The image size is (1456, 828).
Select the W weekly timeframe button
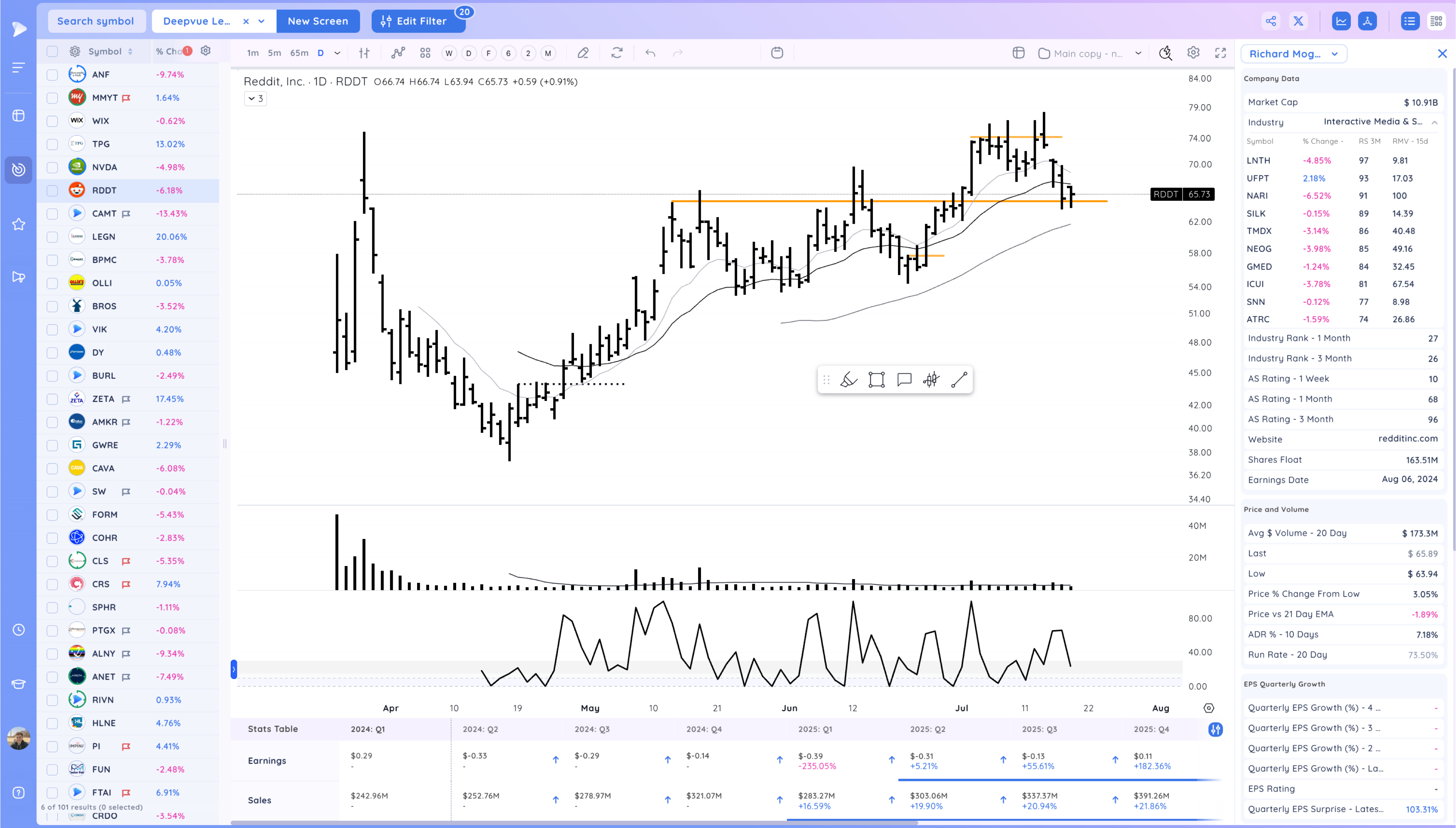click(x=449, y=53)
